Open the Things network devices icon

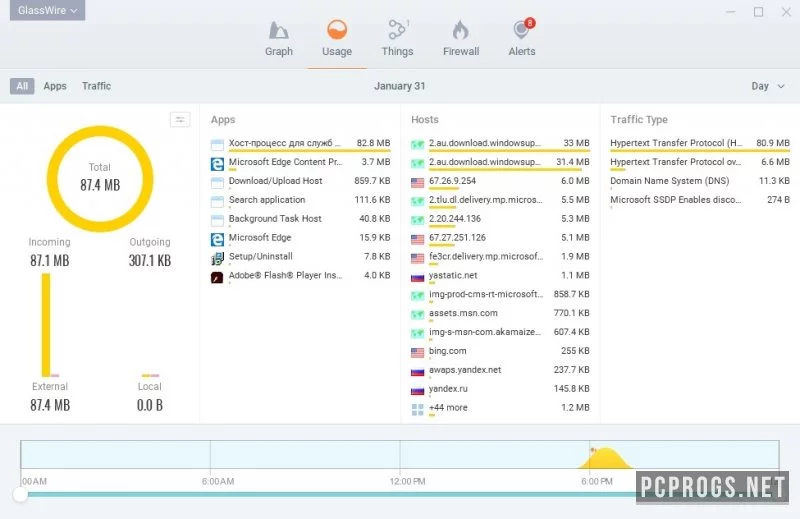point(397,30)
